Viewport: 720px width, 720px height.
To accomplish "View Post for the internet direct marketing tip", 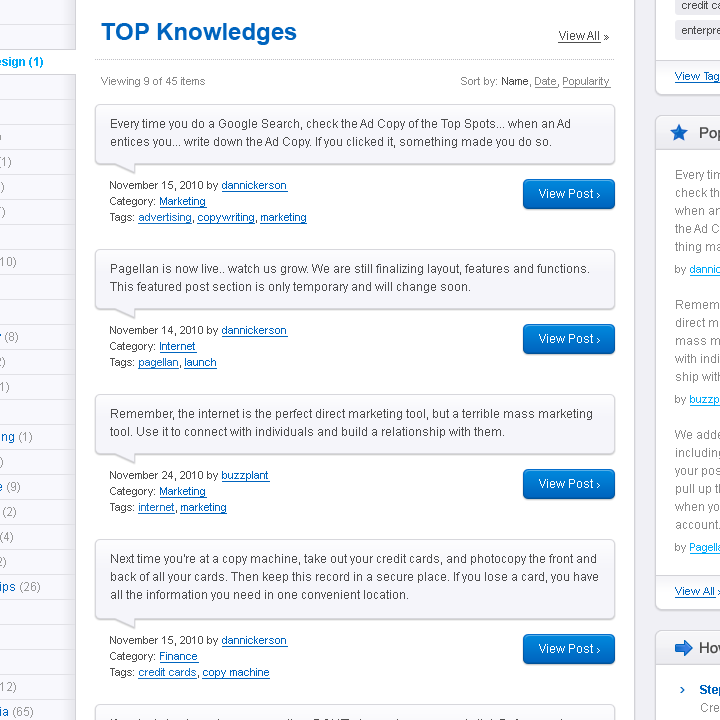I will [568, 484].
